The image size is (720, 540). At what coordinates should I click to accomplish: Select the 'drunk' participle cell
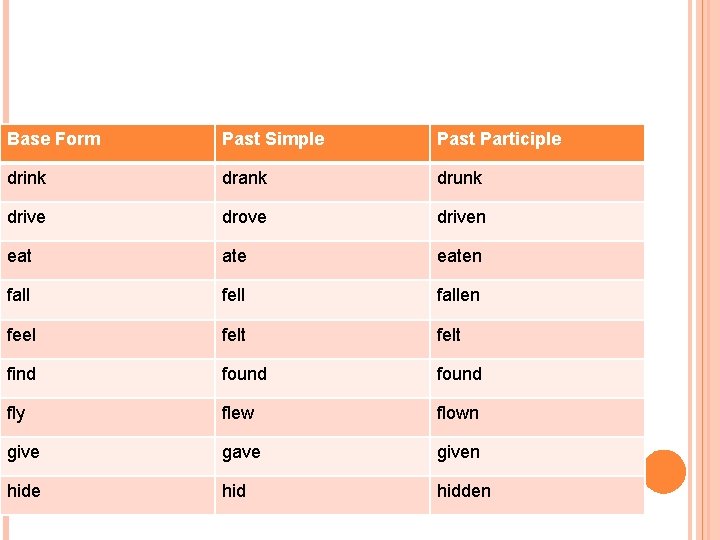coord(459,178)
